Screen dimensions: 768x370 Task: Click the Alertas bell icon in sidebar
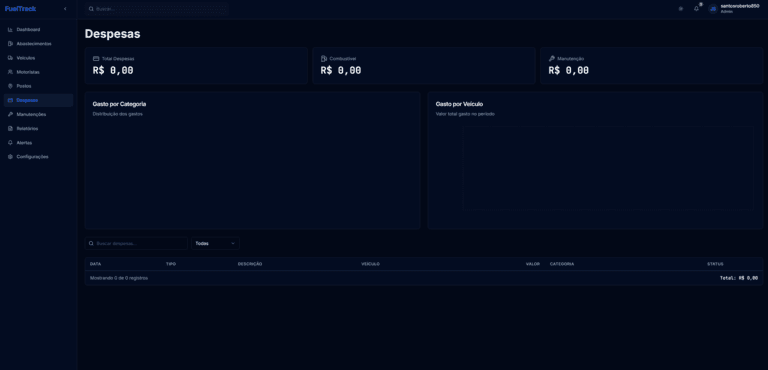(10, 143)
